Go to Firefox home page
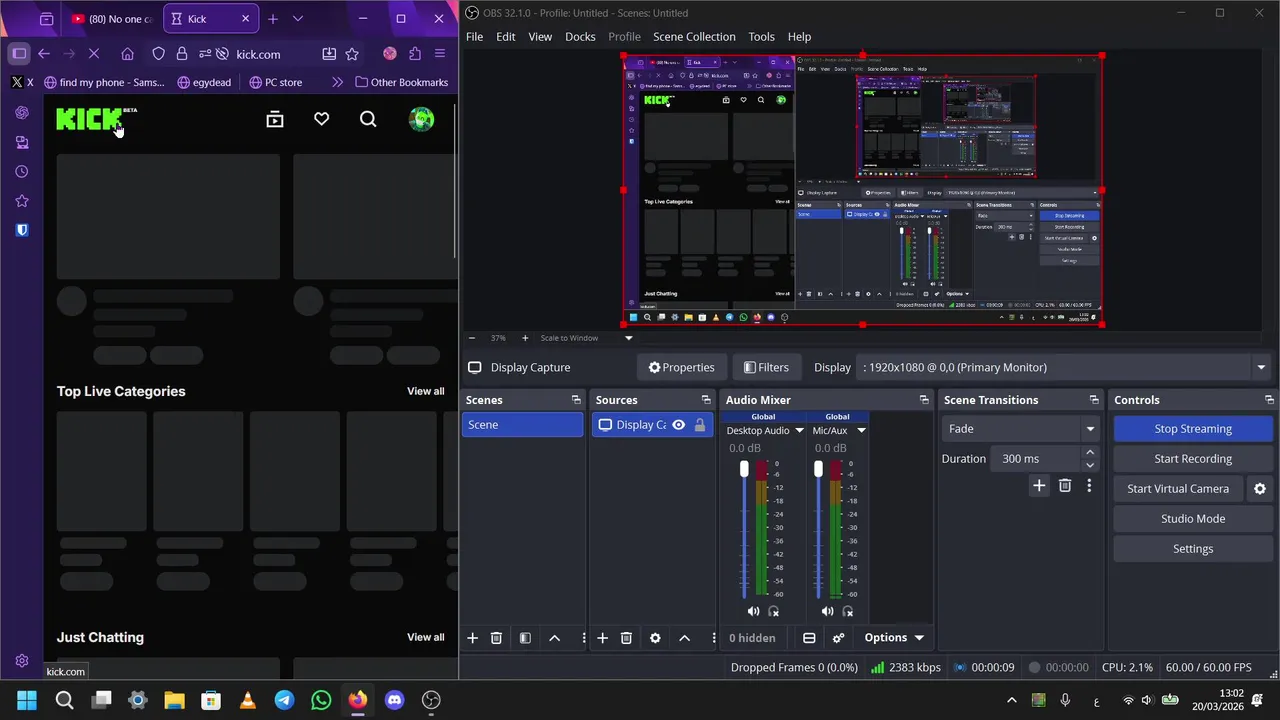Image resolution: width=1280 pixels, height=720 pixels. (127, 54)
